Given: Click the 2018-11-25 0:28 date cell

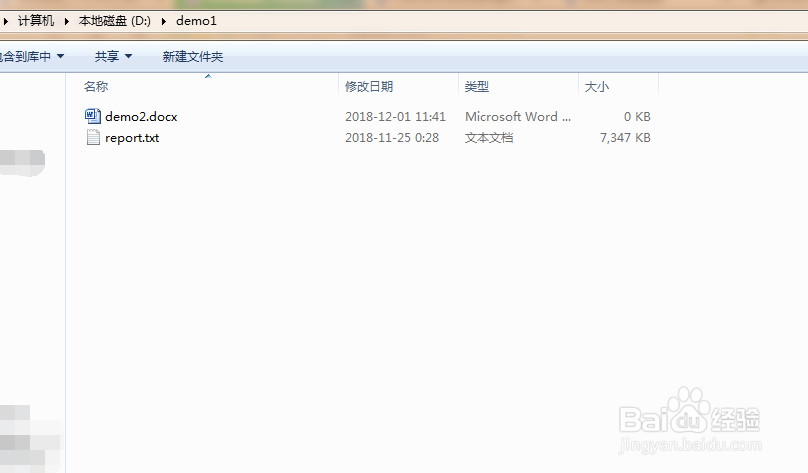Looking at the screenshot, I should tap(392, 138).
